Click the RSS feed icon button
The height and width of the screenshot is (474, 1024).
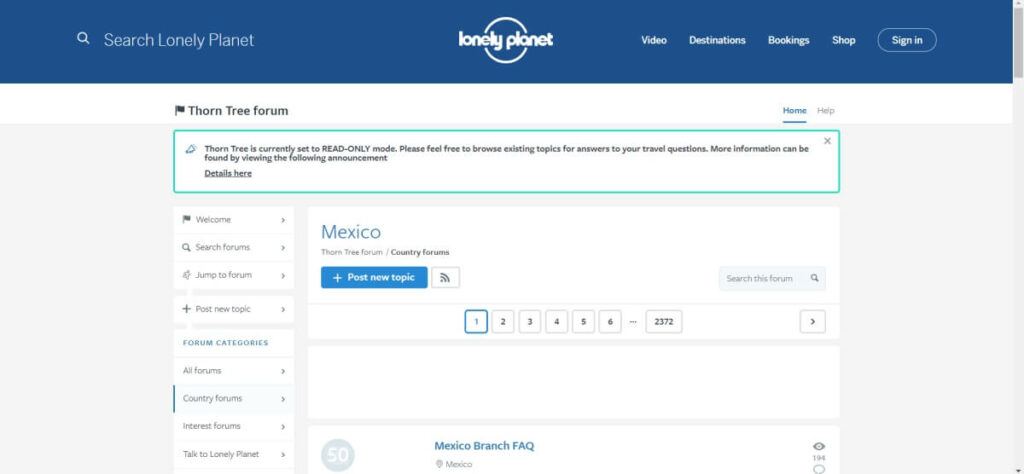pyautogui.click(x=445, y=277)
